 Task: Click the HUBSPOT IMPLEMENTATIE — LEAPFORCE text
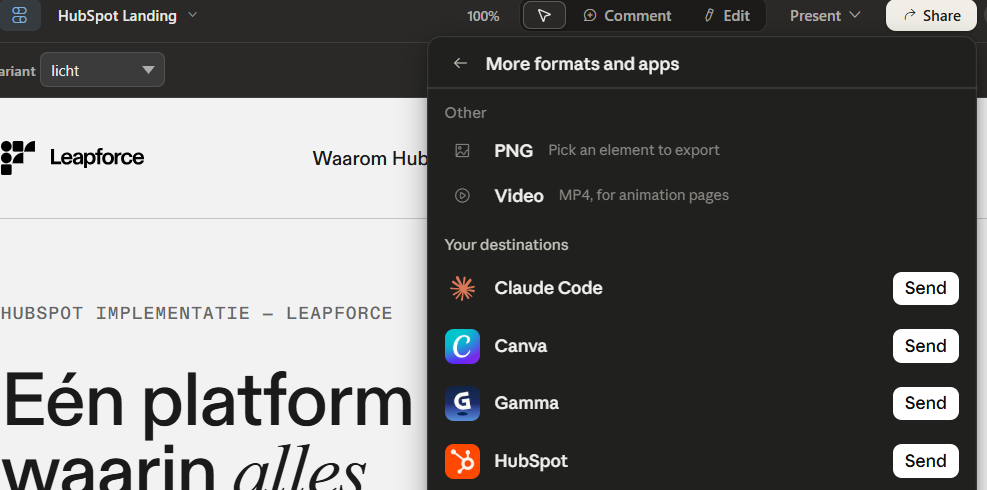(196, 313)
